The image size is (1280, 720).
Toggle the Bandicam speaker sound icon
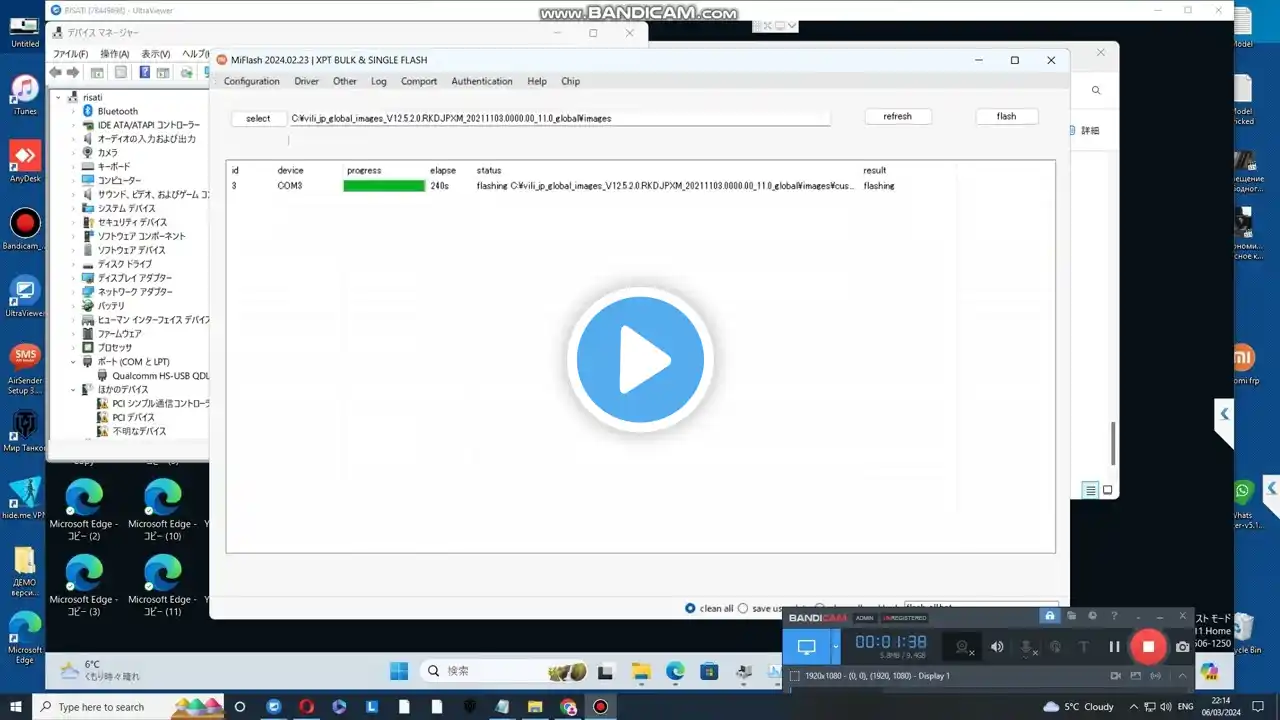click(x=997, y=647)
